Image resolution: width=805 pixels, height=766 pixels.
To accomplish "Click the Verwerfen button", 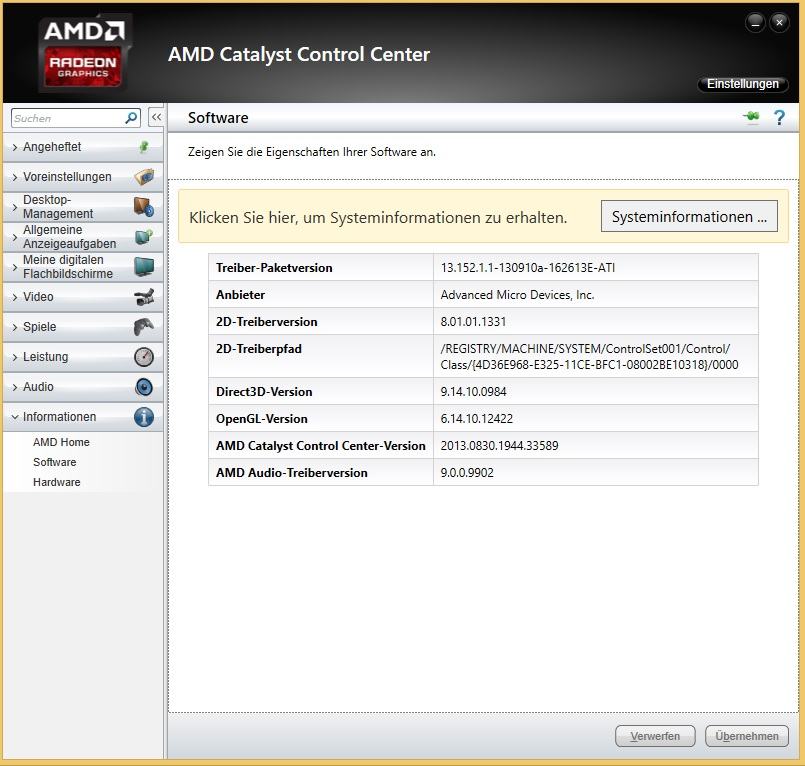I will 655,736.
